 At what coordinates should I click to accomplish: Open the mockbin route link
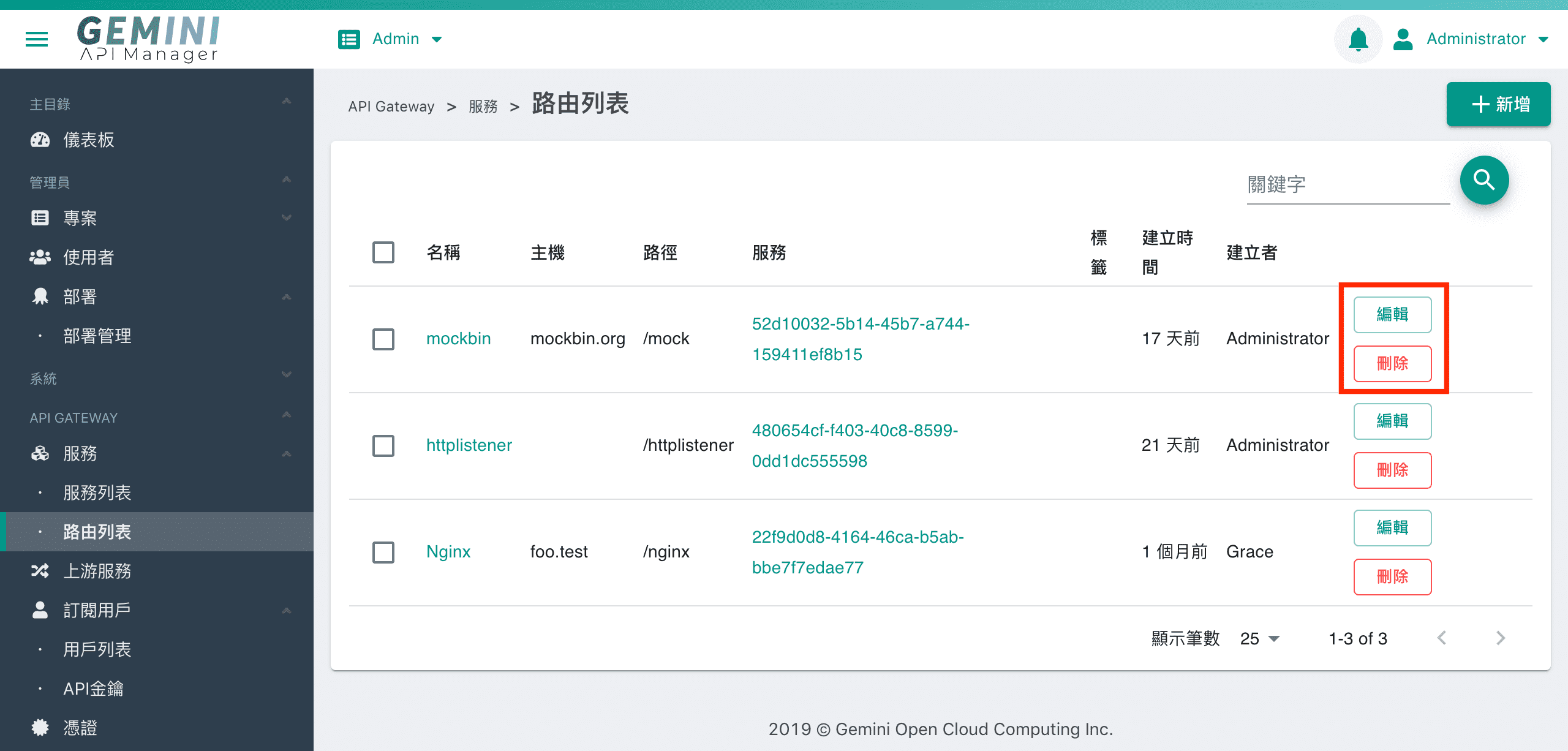pos(458,339)
